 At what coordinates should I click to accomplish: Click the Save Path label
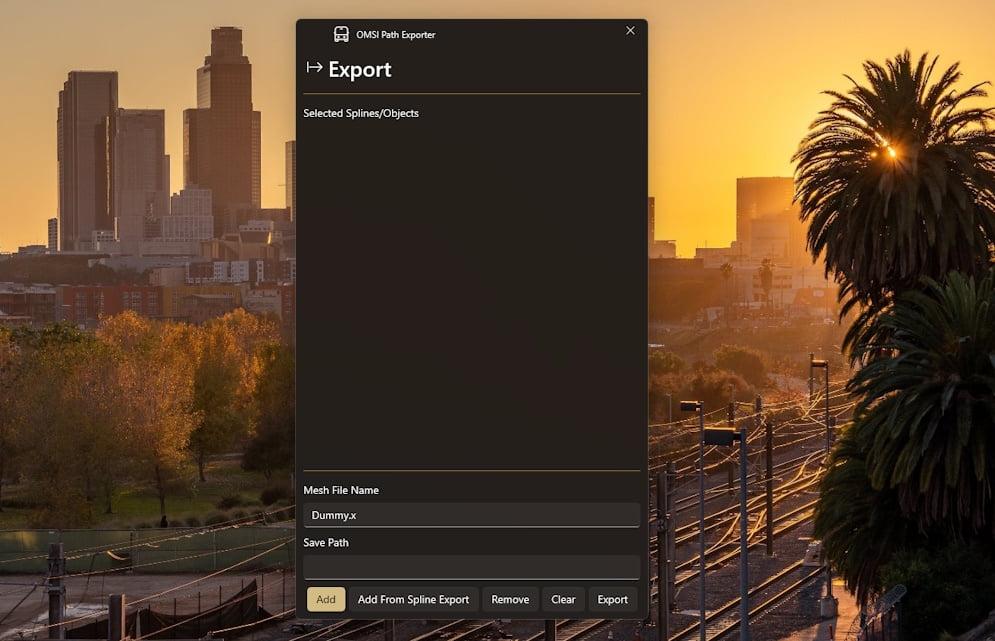pos(326,543)
